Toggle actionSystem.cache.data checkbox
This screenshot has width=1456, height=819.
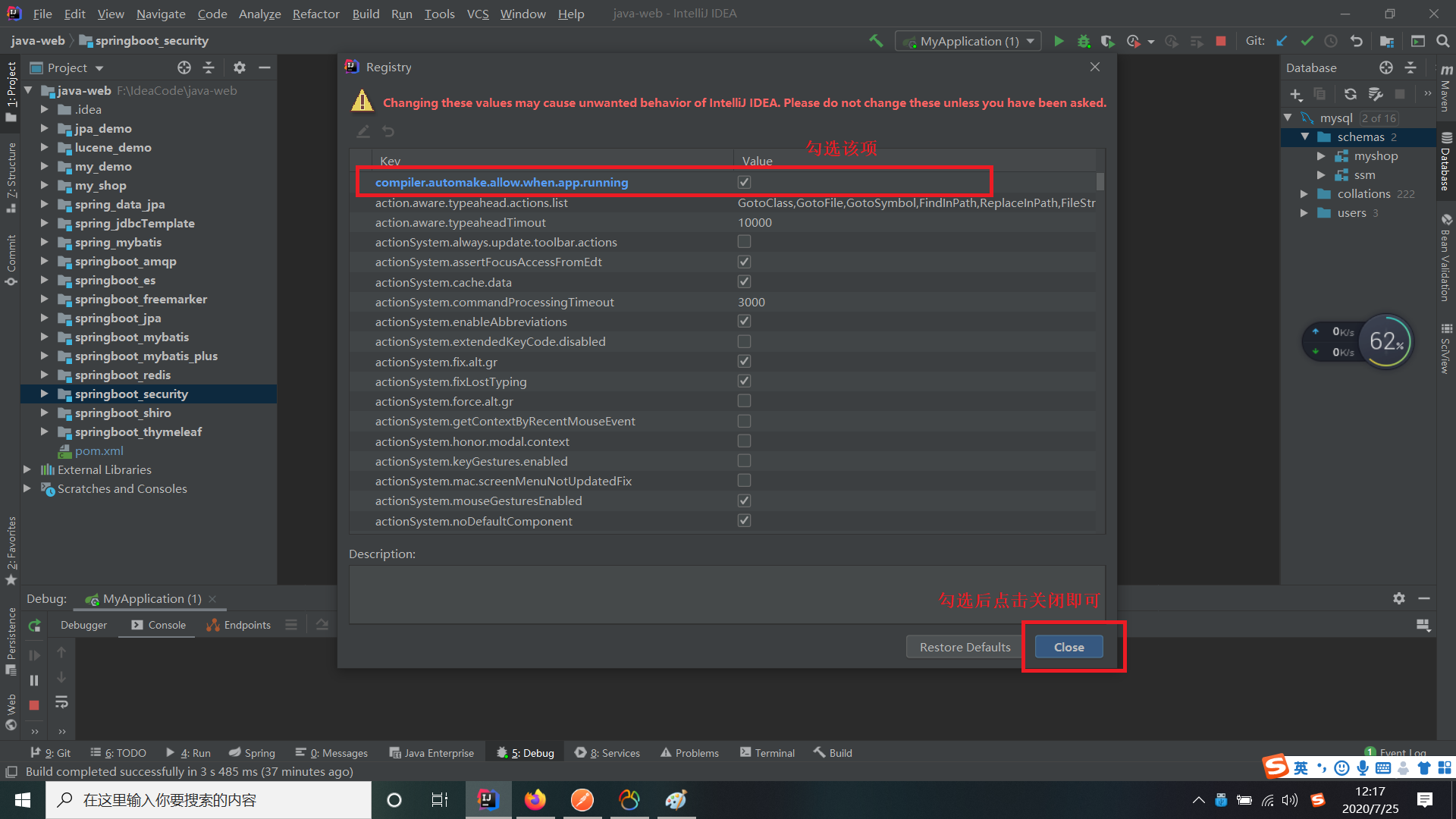744,282
